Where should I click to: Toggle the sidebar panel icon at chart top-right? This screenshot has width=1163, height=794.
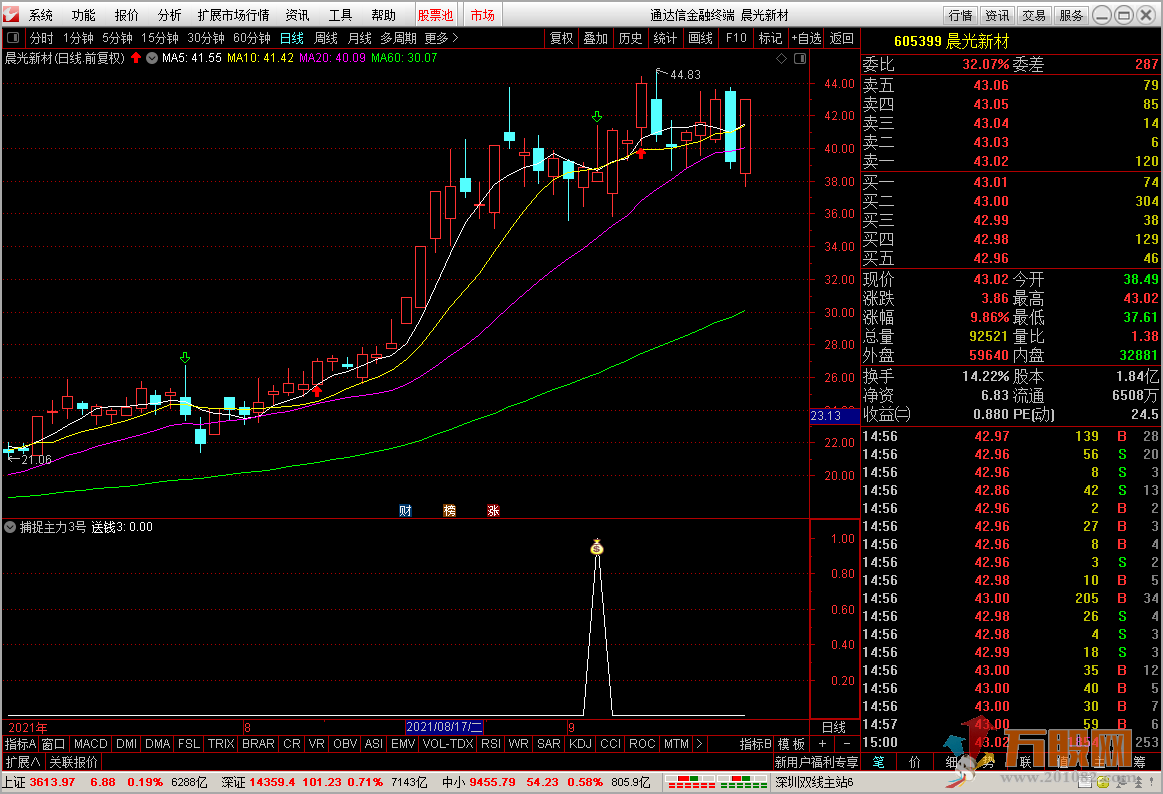[800, 59]
